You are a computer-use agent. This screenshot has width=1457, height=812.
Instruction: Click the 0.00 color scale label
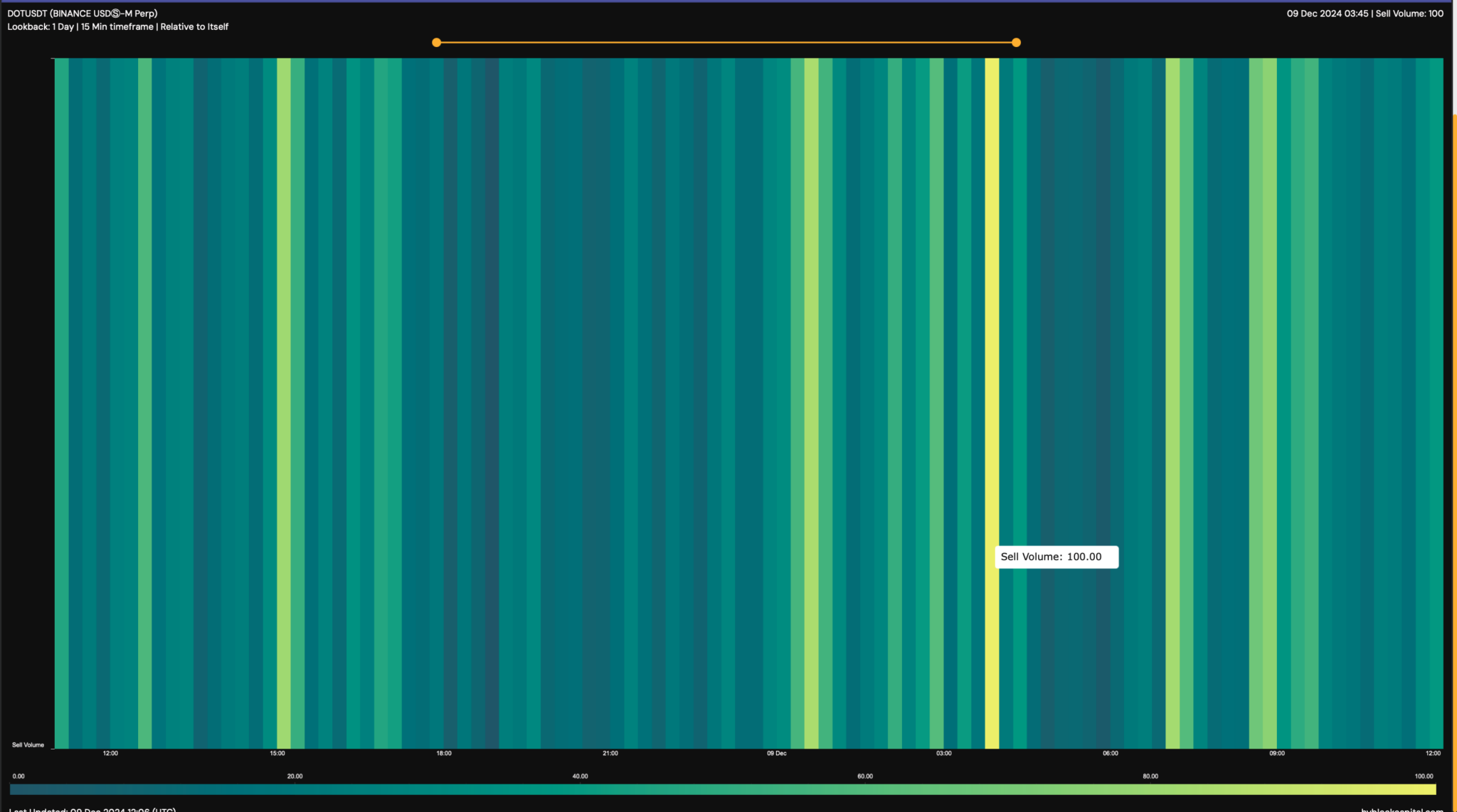pyautogui.click(x=18, y=776)
